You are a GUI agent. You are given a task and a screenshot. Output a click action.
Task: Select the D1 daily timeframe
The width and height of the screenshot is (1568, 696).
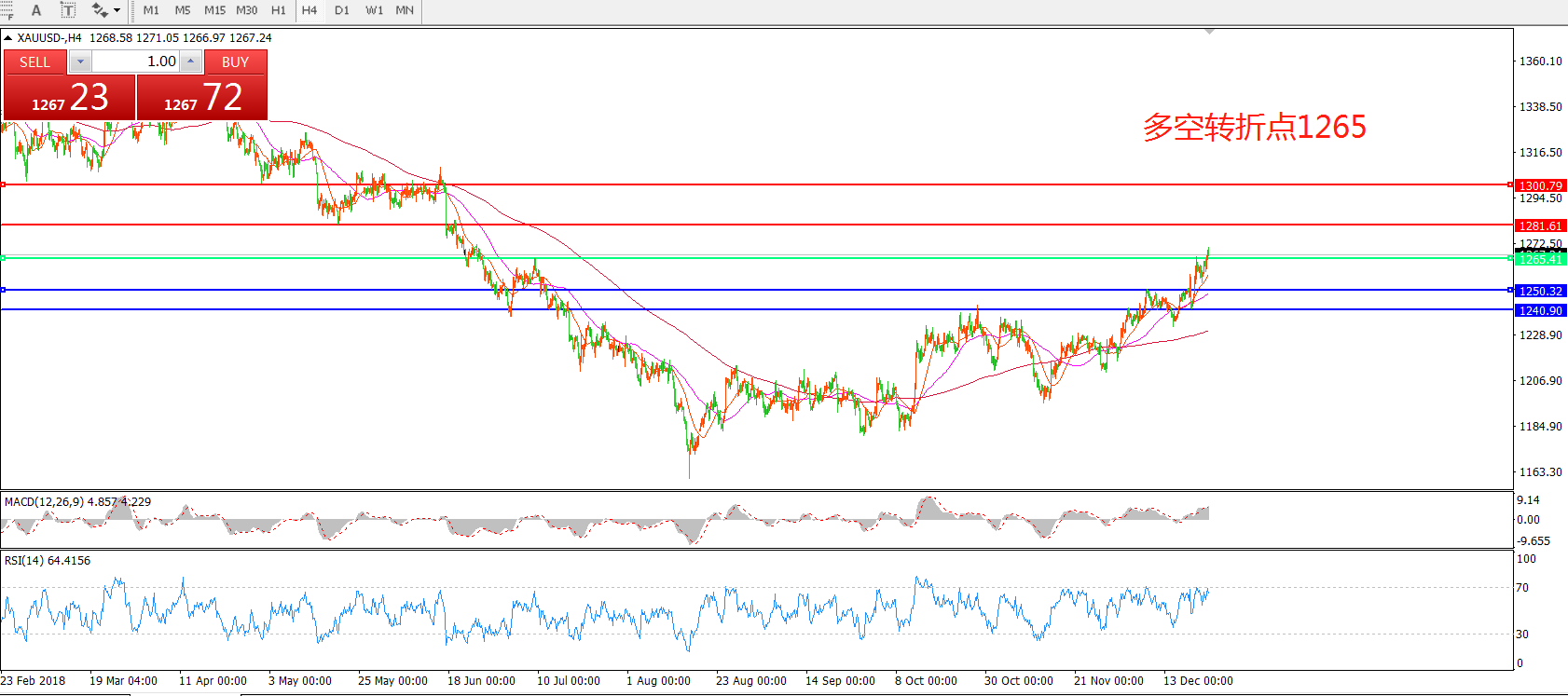(342, 10)
